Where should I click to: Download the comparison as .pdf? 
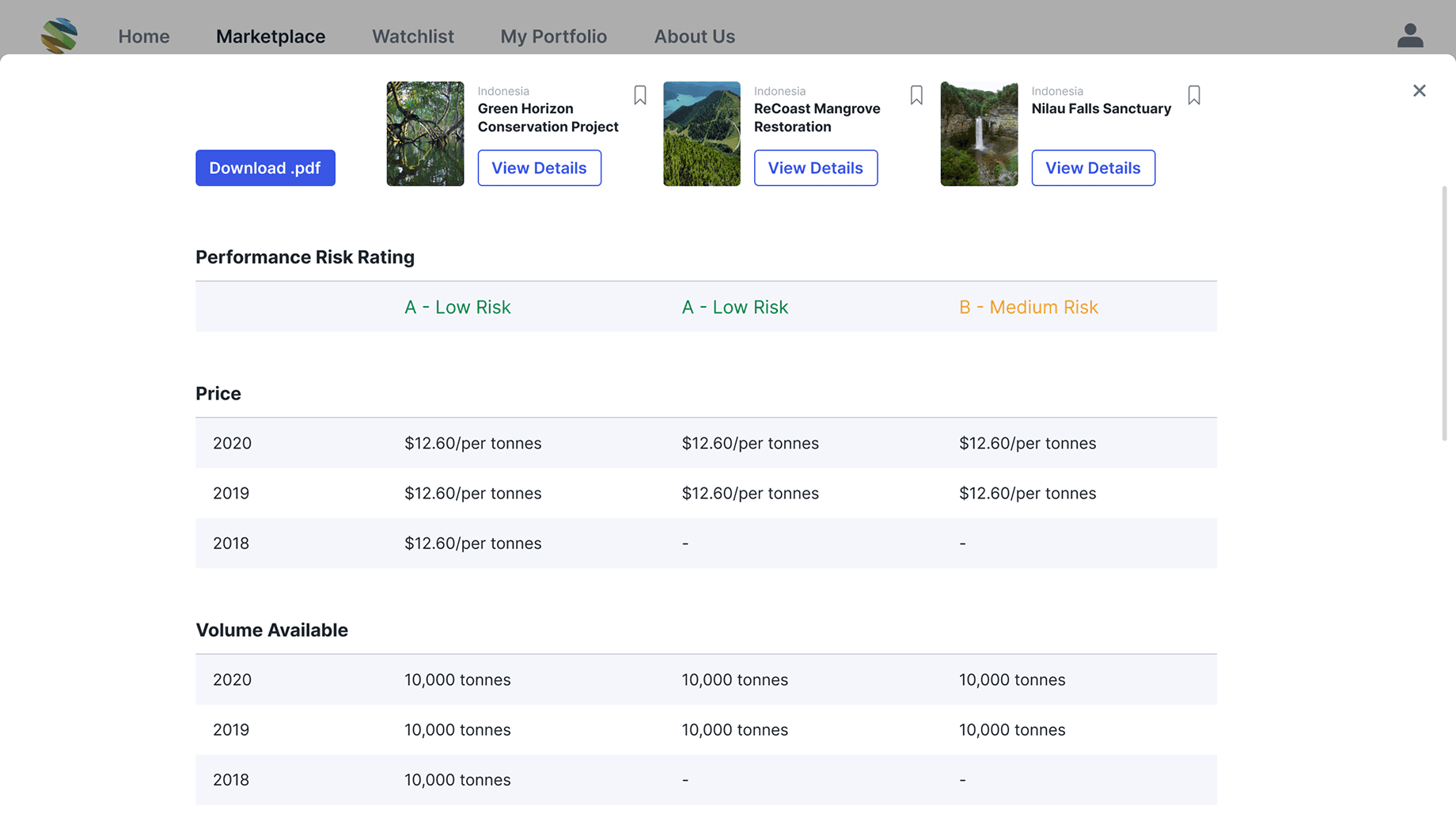click(265, 168)
